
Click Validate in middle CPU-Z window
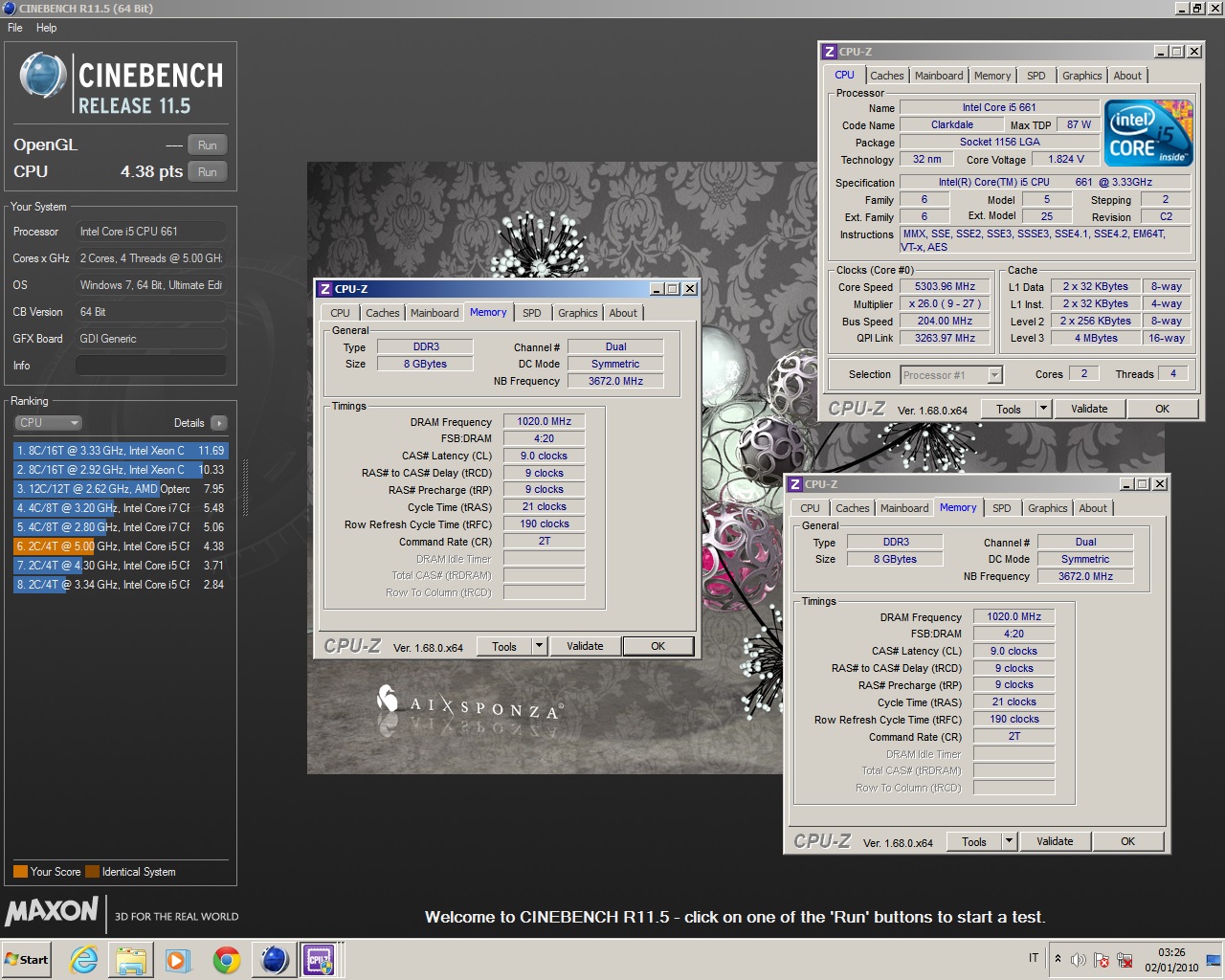[585, 647]
